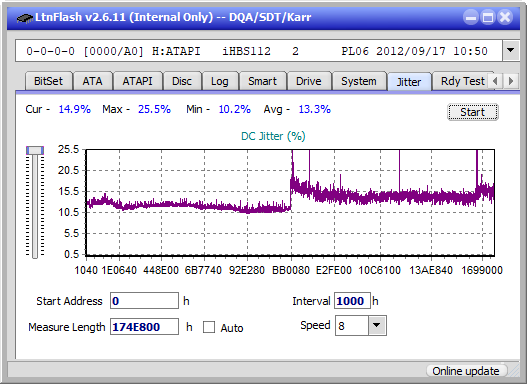Click the DC Jitter (%) chart title
Screen dimensions: 527x384
click(x=273, y=136)
